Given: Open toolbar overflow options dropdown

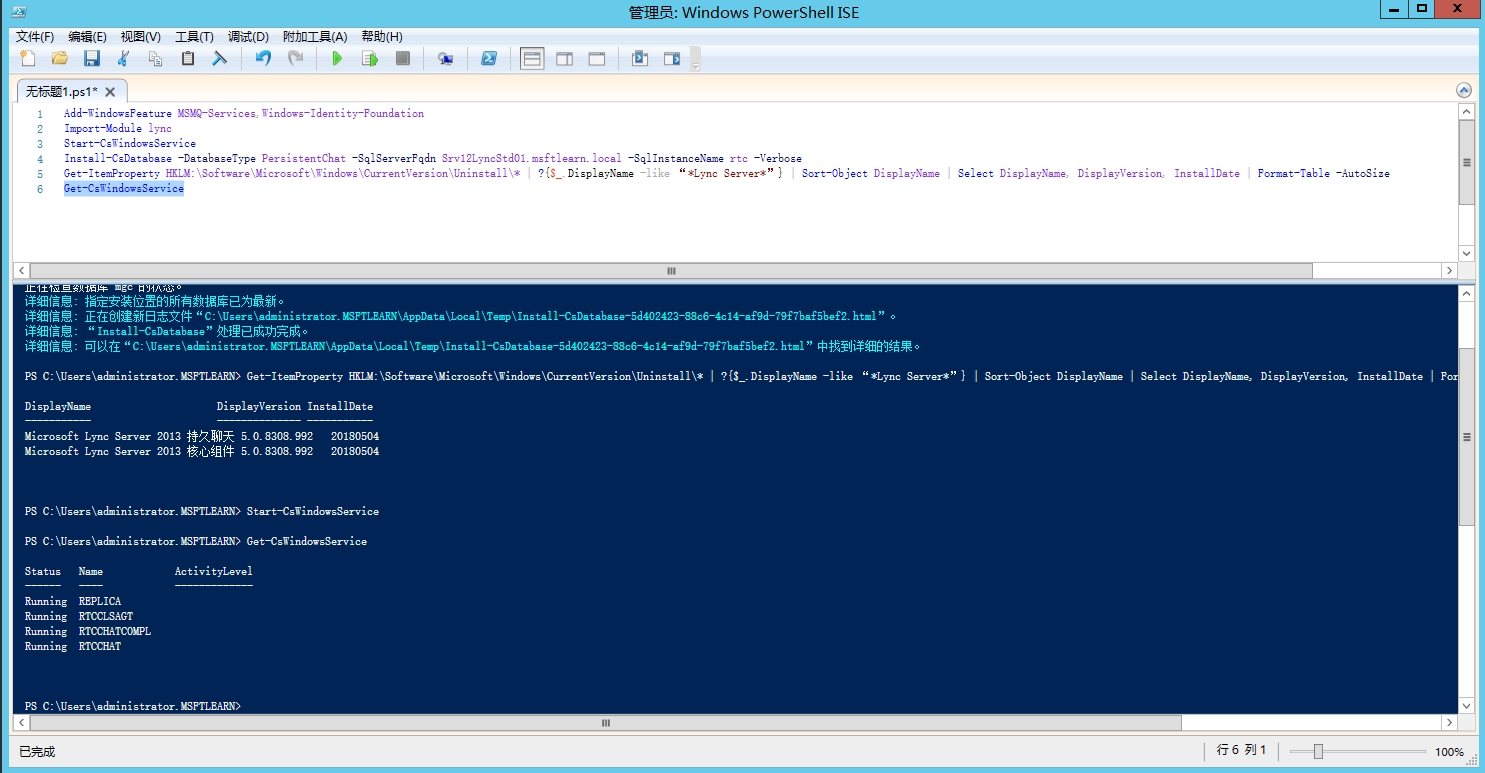Looking at the screenshot, I should click(696, 60).
